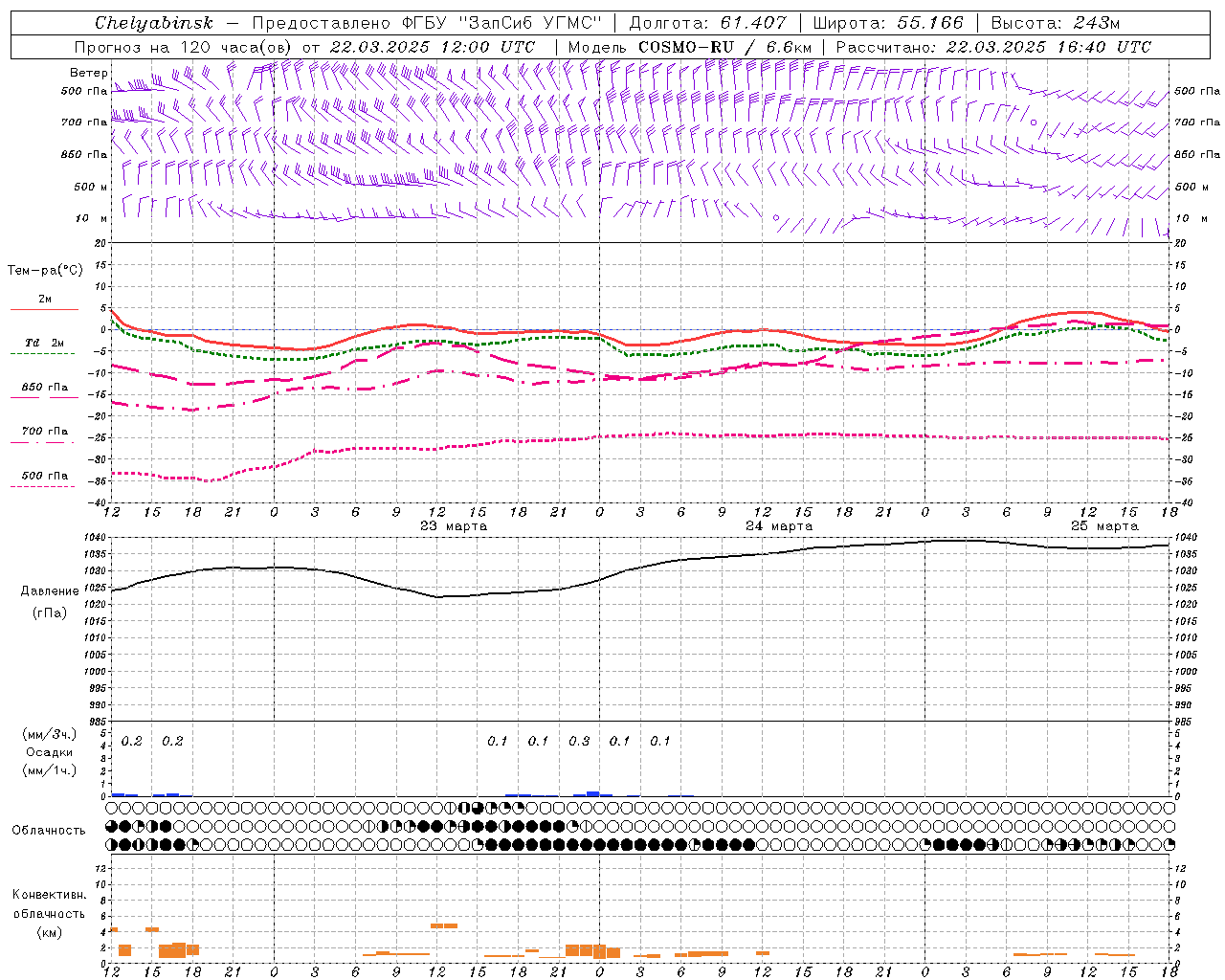
Task: Click the Осадки panel label
Action: (x=50, y=752)
